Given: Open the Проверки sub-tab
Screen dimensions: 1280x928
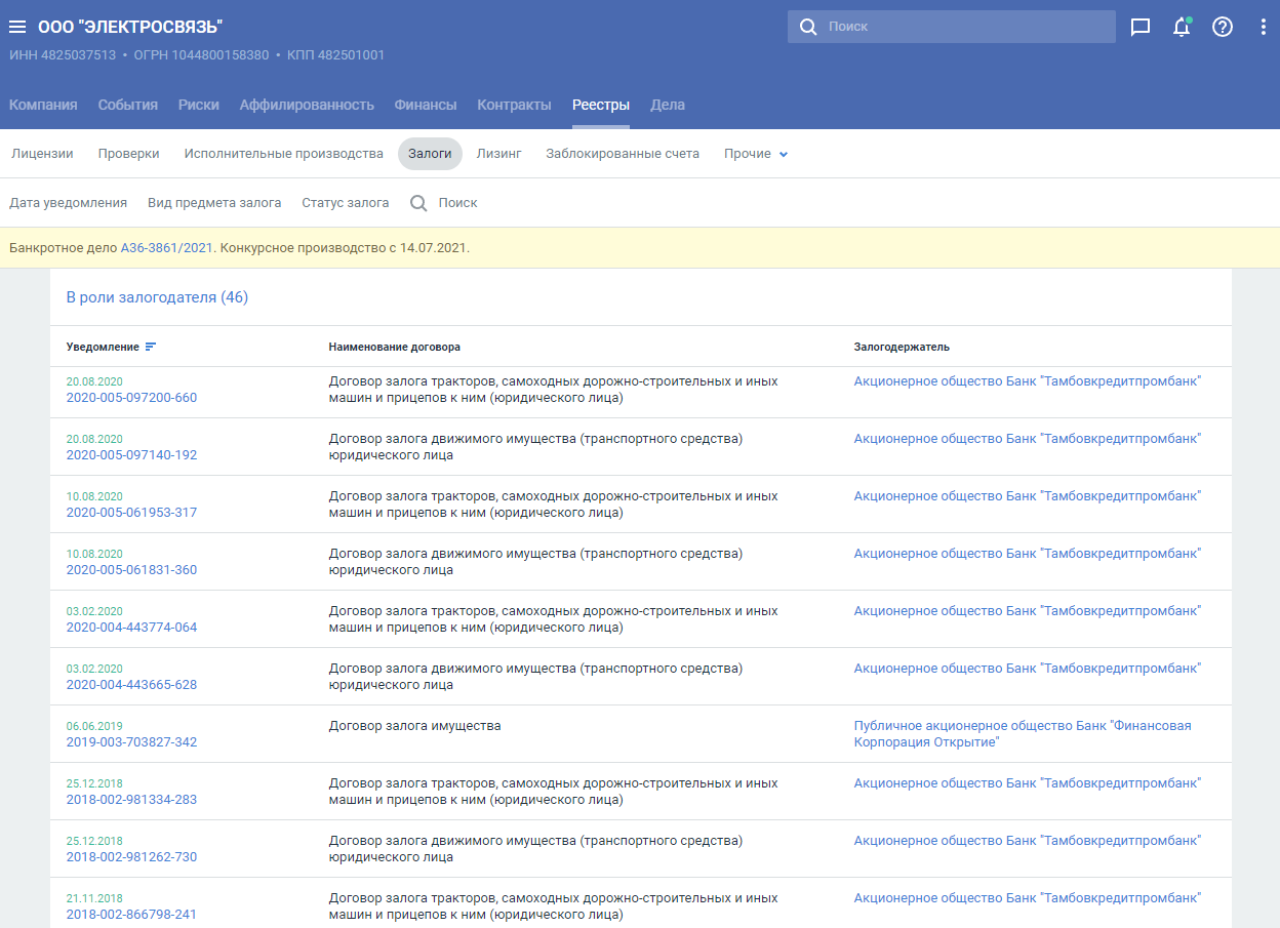Looking at the screenshot, I should 129,154.
